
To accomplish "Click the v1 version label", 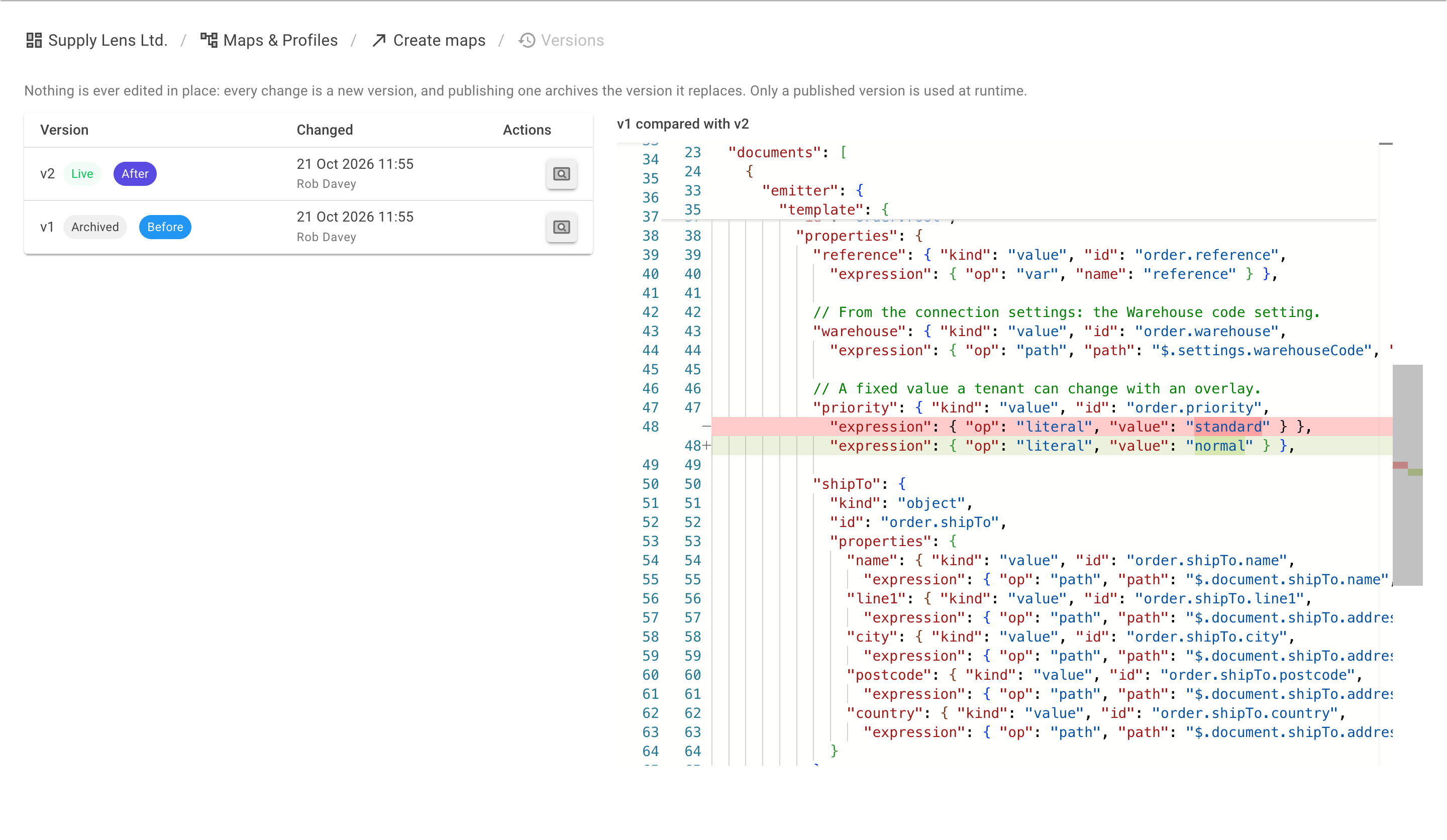I will [x=47, y=228].
